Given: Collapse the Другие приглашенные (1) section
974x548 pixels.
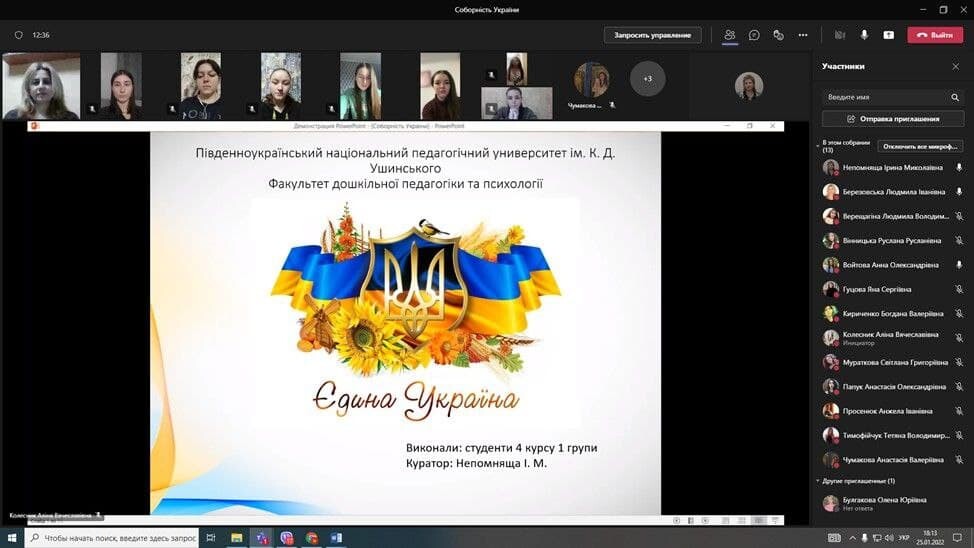Looking at the screenshot, I should click(x=818, y=481).
